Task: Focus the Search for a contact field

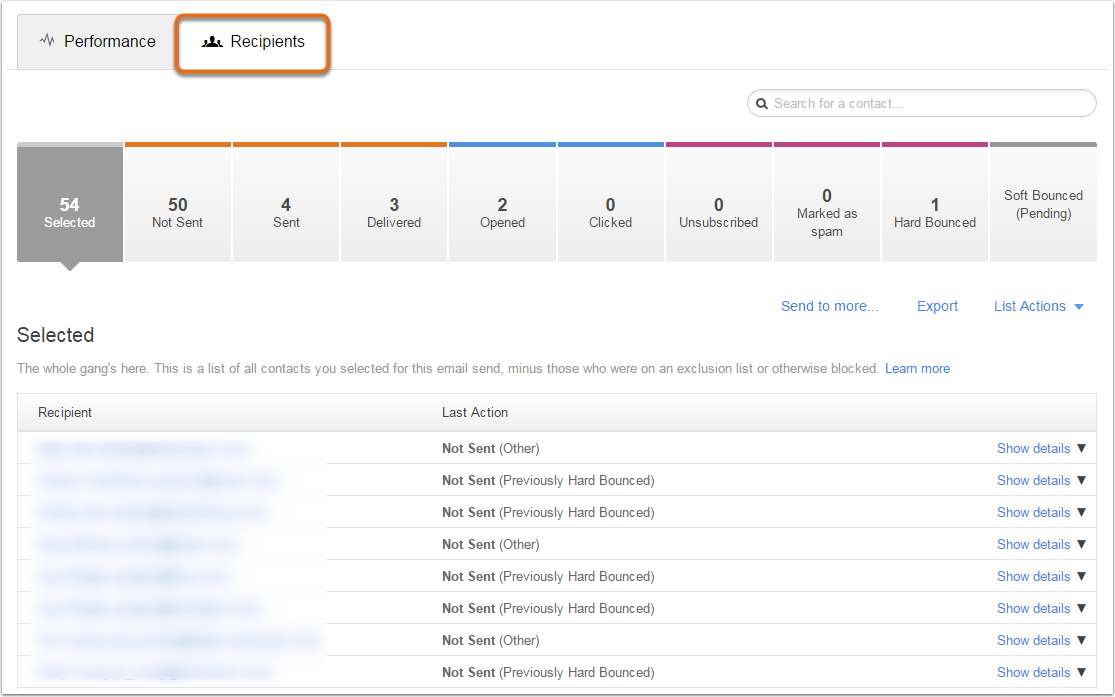Action: [922, 103]
